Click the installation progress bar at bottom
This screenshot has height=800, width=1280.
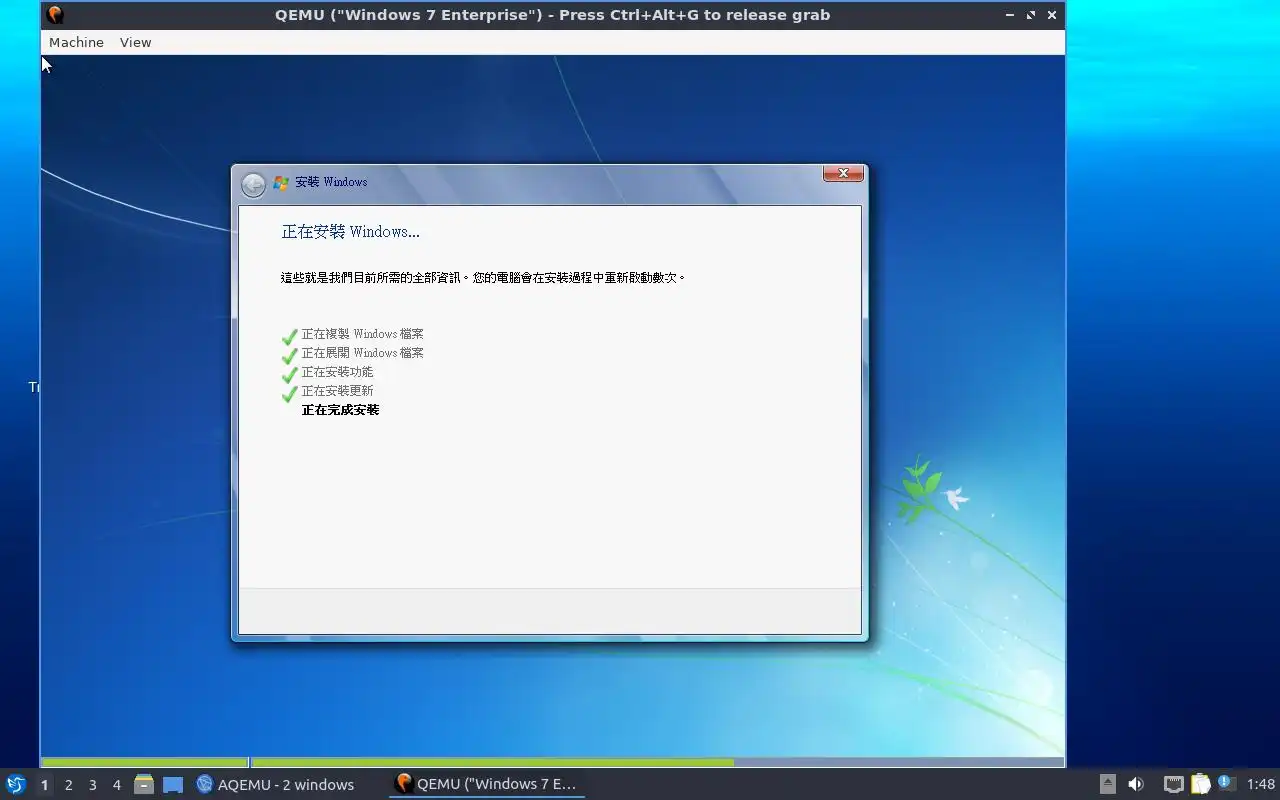coord(552,762)
